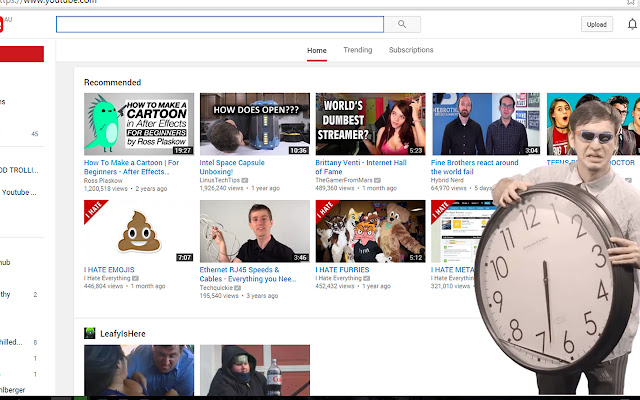The width and height of the screenshot is (640, 400).
Task: Open the notifications bell
Action: 631,24
